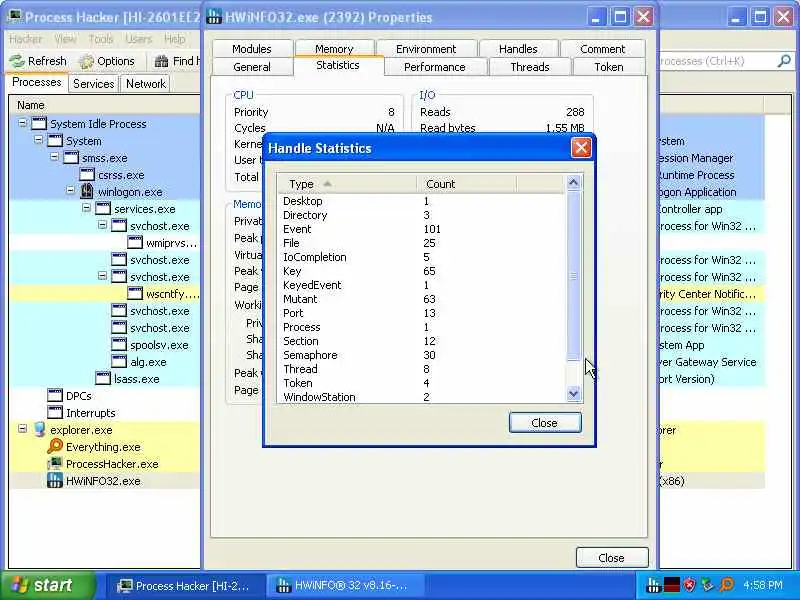Open the Environment tab in Properties
This screenshot has width=800, height=600.
[x=426, y=49]
